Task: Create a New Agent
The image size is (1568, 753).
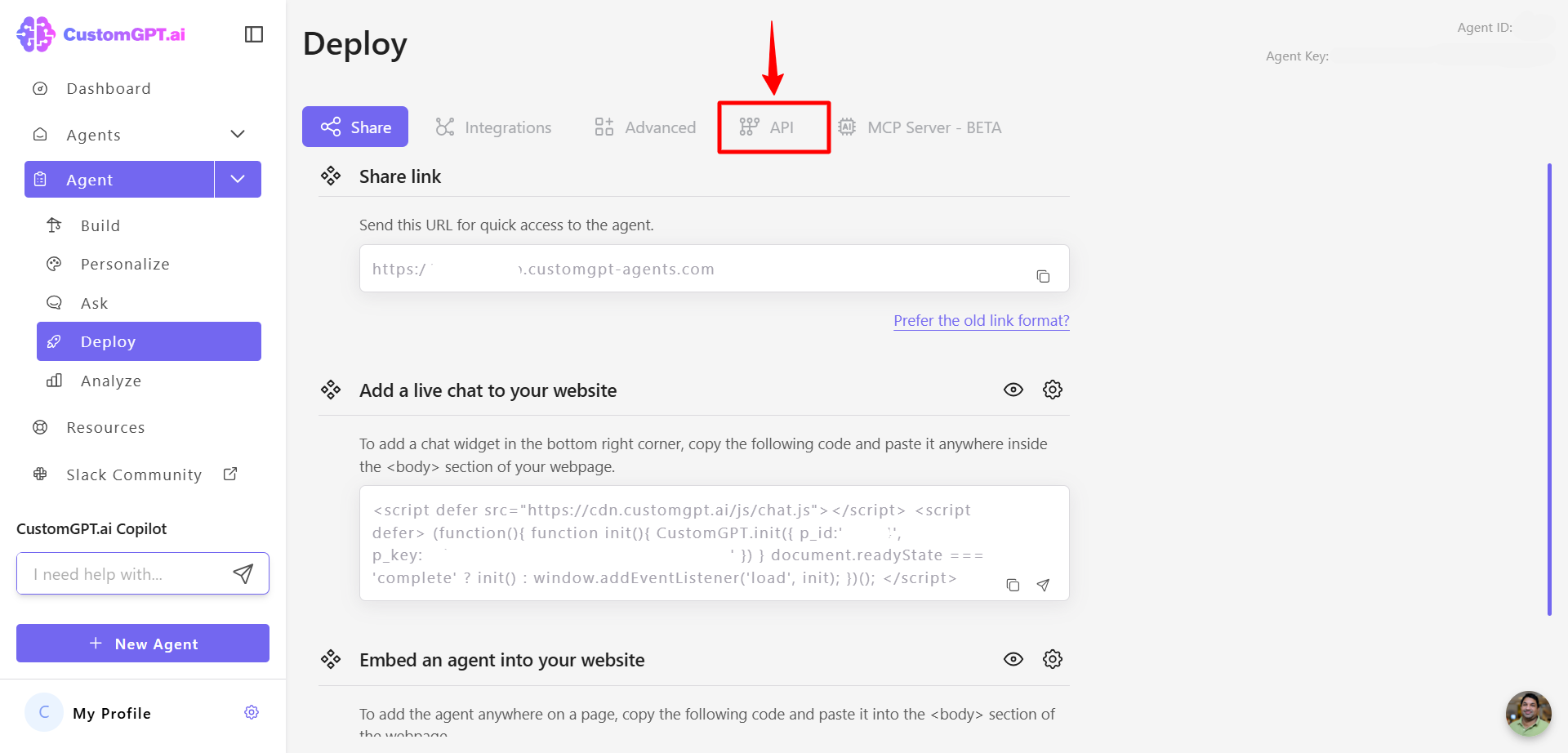Action: click(x=143, y=644)
